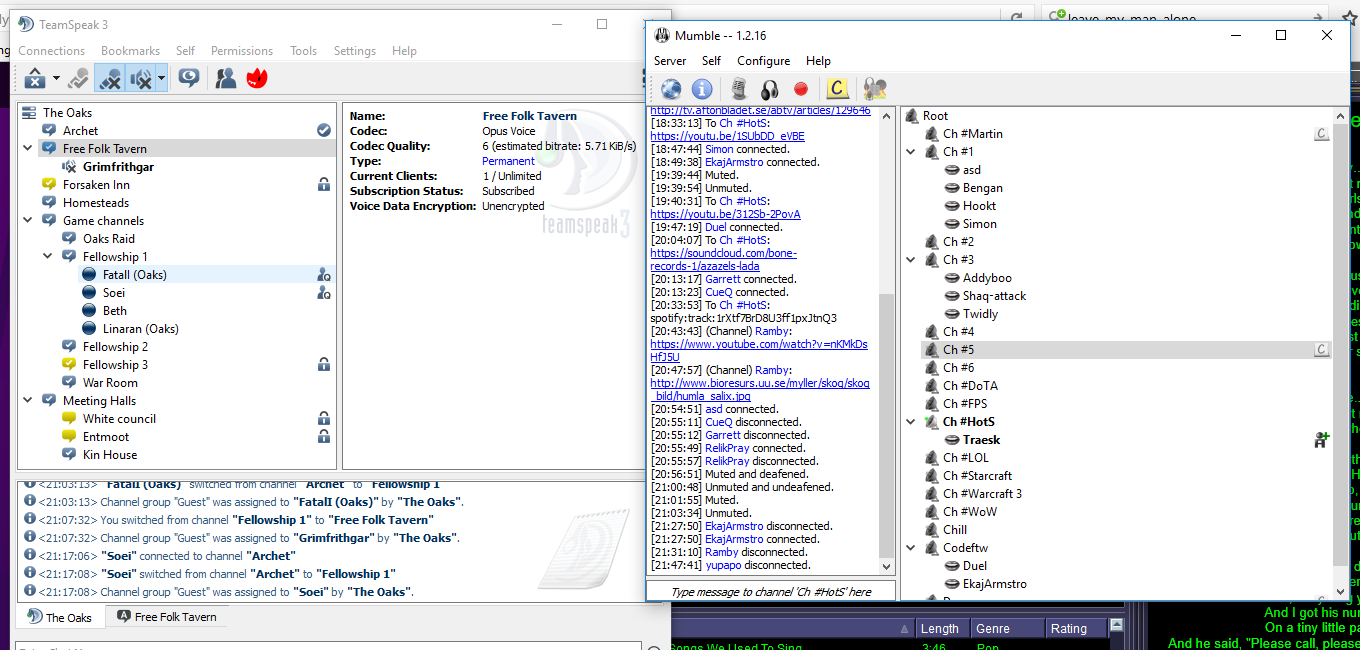1360x650 pixels.
Task: Click the browser reload icon behind Mumble
Action: [x=1016, y=17]
